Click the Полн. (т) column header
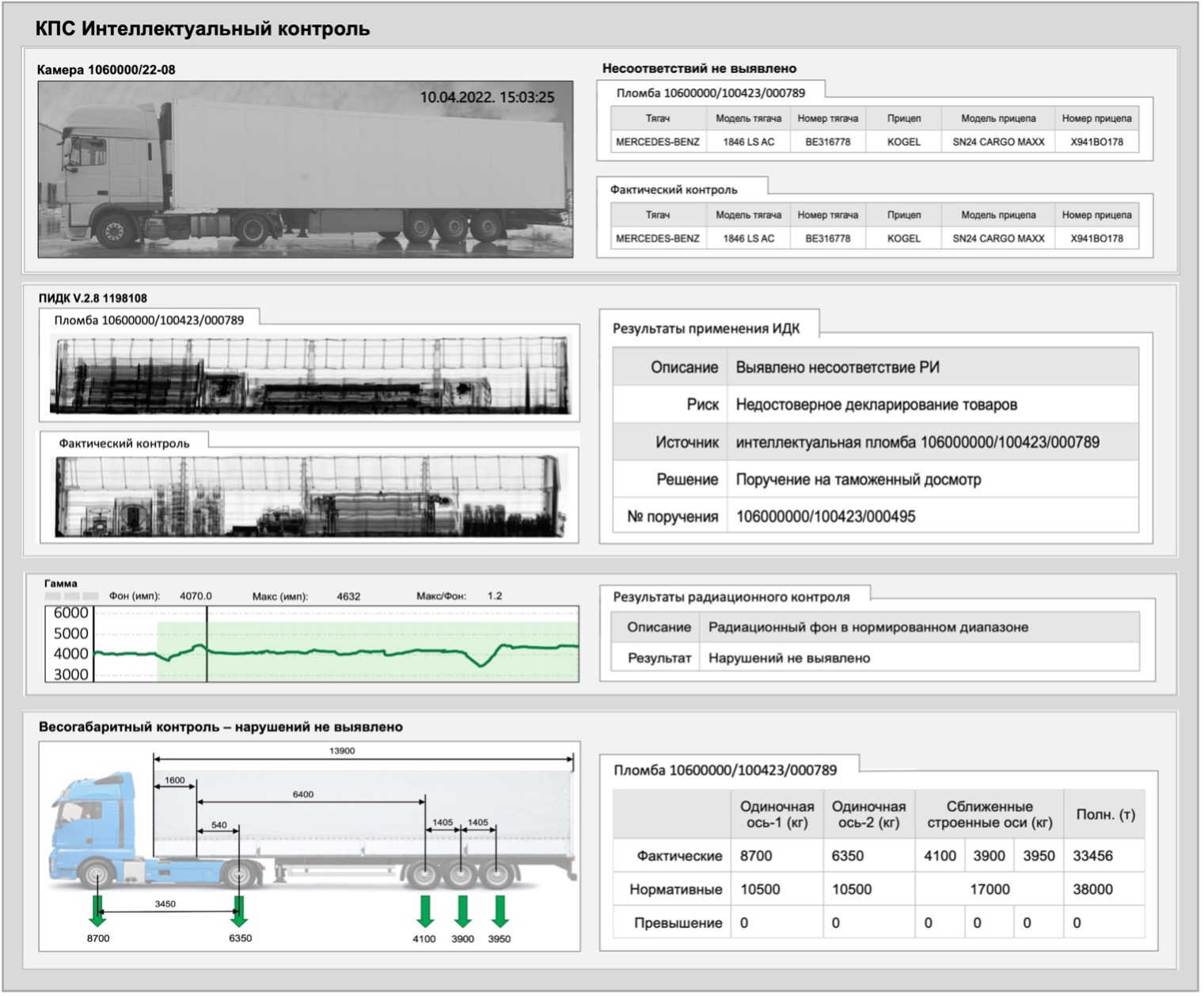Image resolution: width=1204 pixels, height=996 pixels. coord(1104,815)
